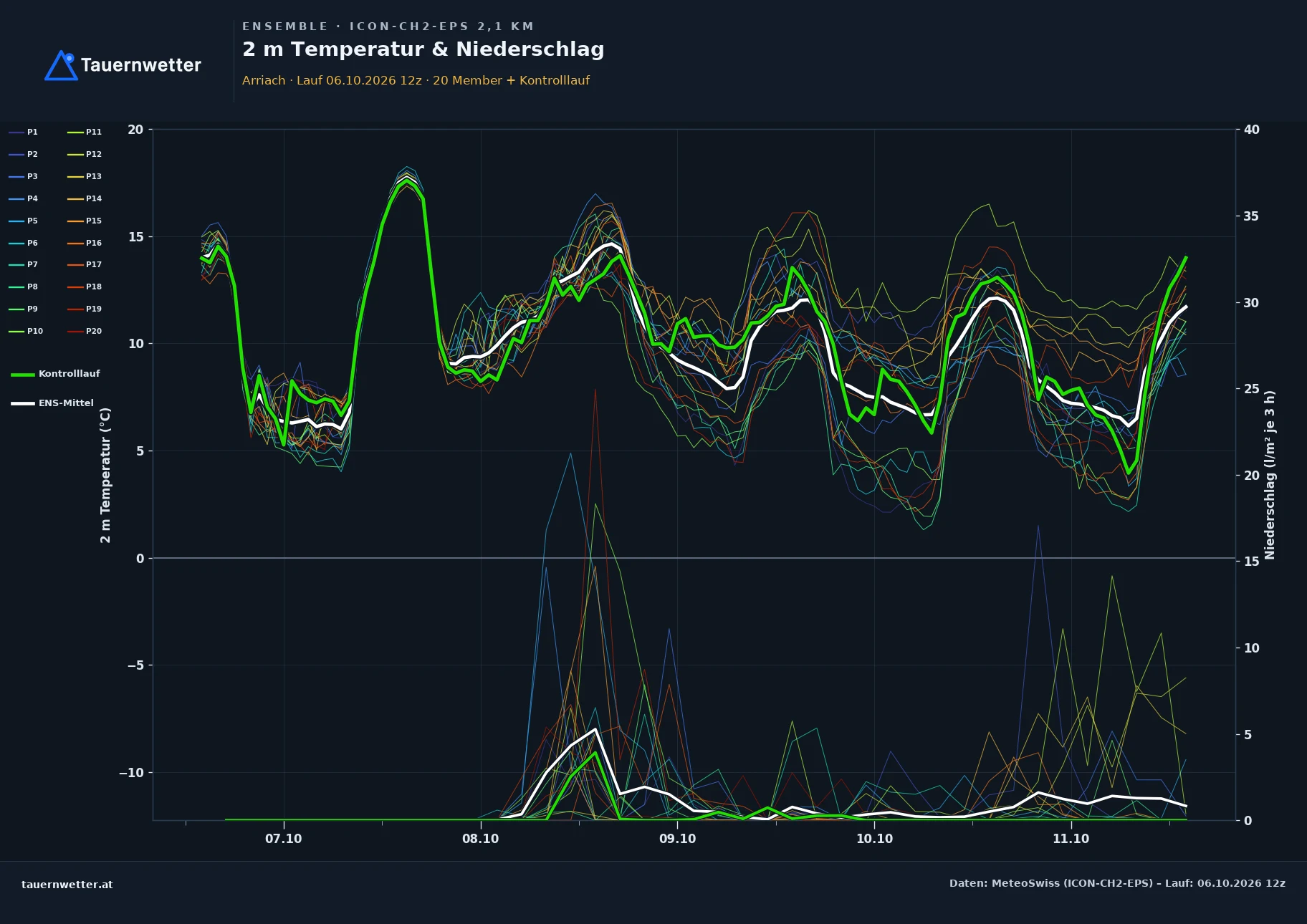Image resolution: width=1307 pixels, height=924 pixels.
Task: Toggle the ENS-Mittel legend entry
Action: pyautogui.click(x=52, y=403)
